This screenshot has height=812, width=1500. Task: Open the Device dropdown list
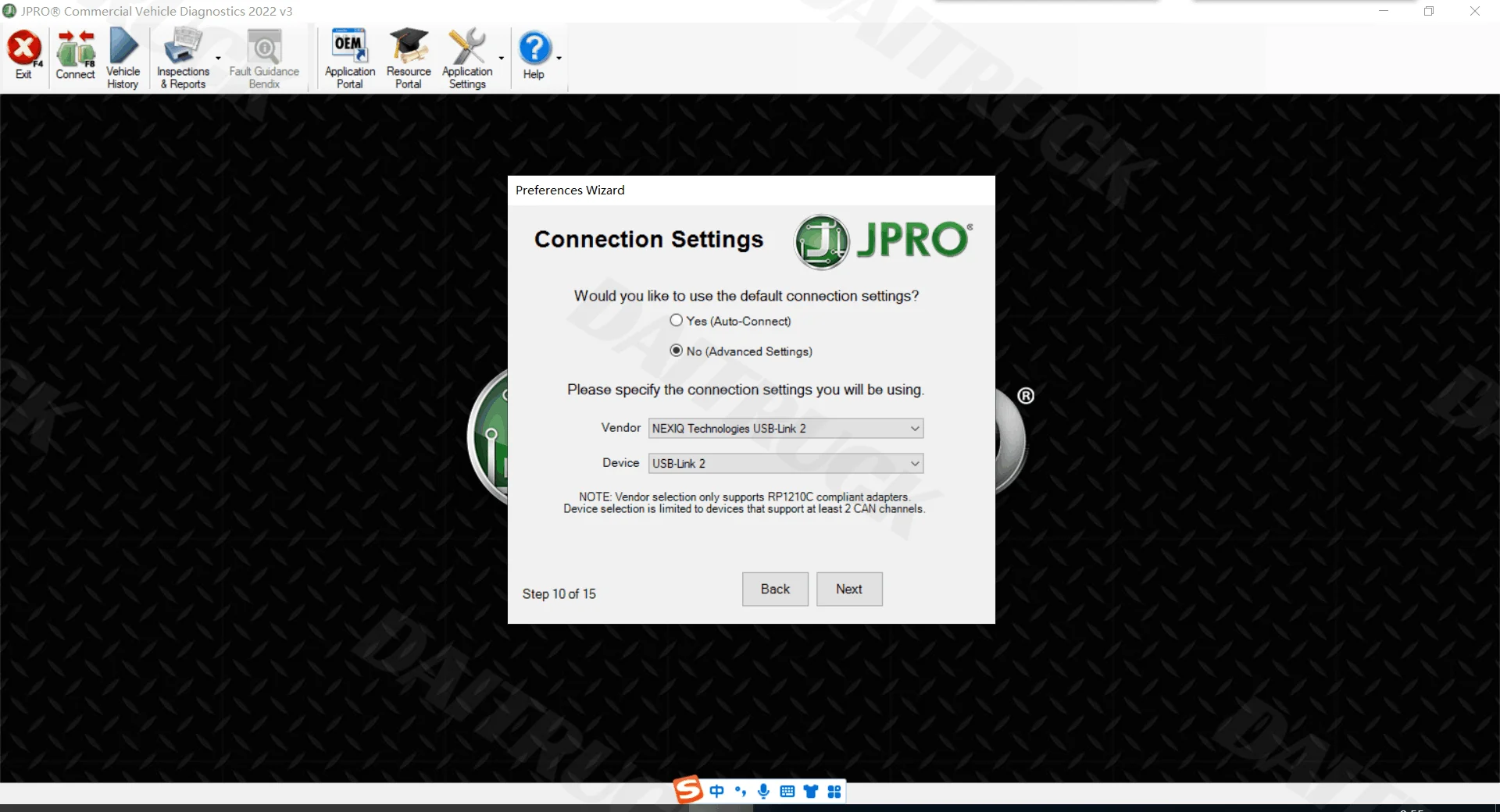click(786, 463)
